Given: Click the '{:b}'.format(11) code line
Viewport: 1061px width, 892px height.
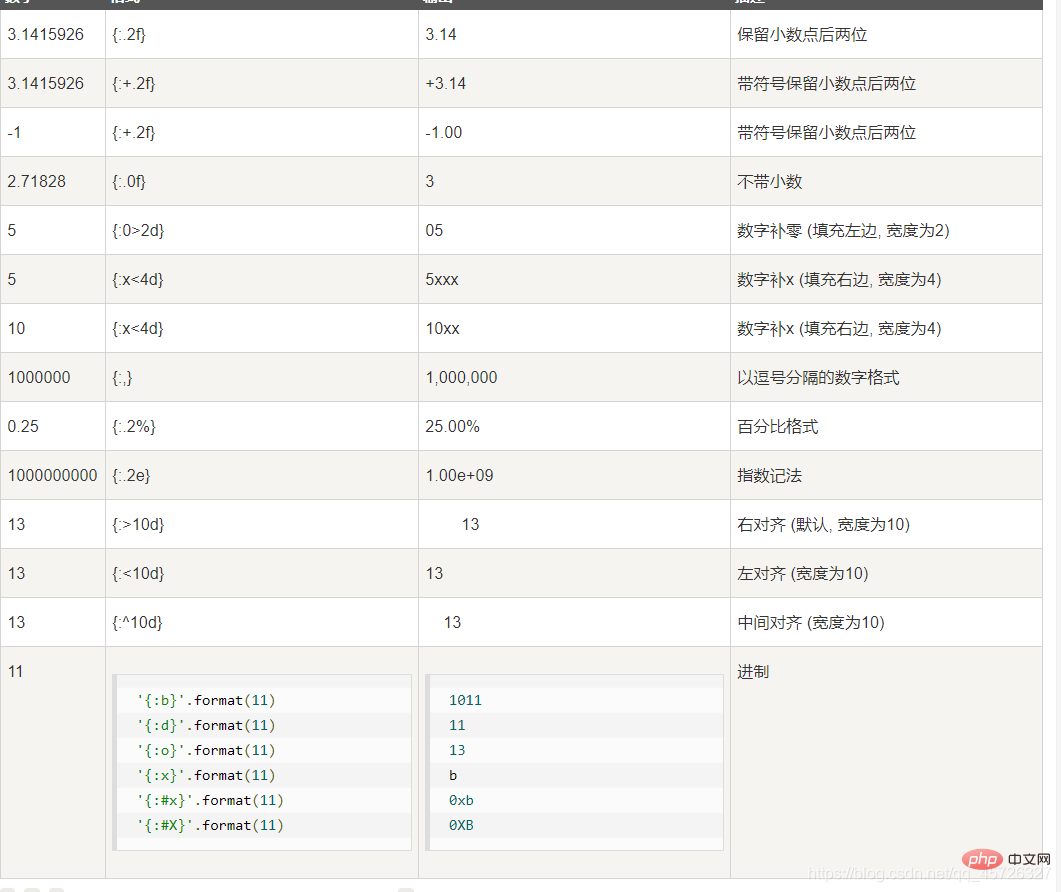Looking at the screenshot, I should tap(206, 700).
